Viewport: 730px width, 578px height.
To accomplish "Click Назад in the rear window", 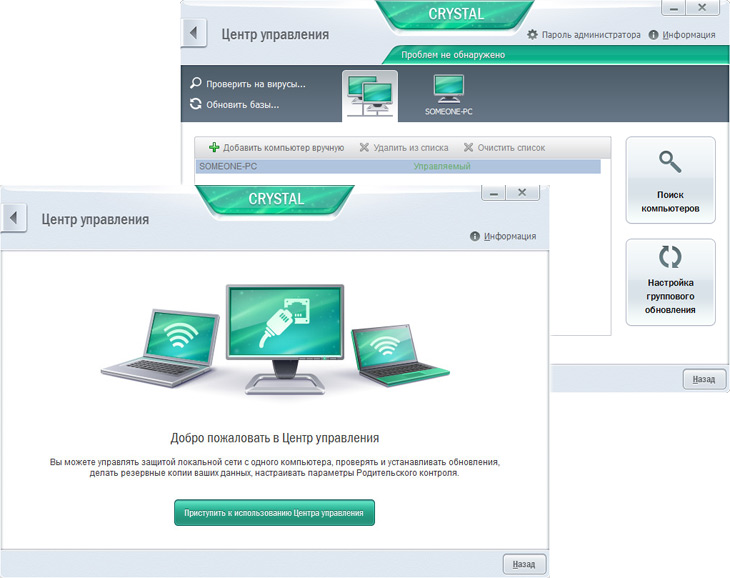I will 704,379.
